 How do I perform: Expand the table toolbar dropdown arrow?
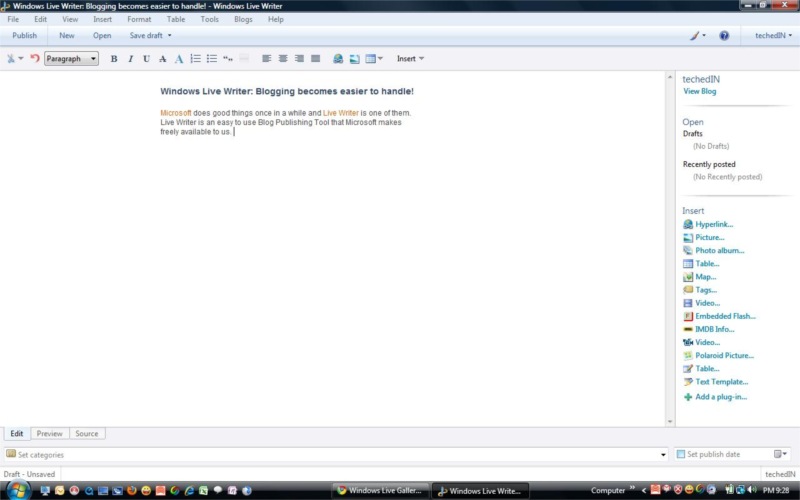pos(380,59)
